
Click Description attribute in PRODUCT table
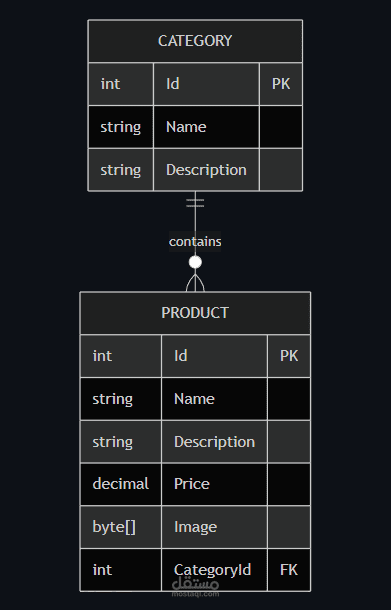214,442
